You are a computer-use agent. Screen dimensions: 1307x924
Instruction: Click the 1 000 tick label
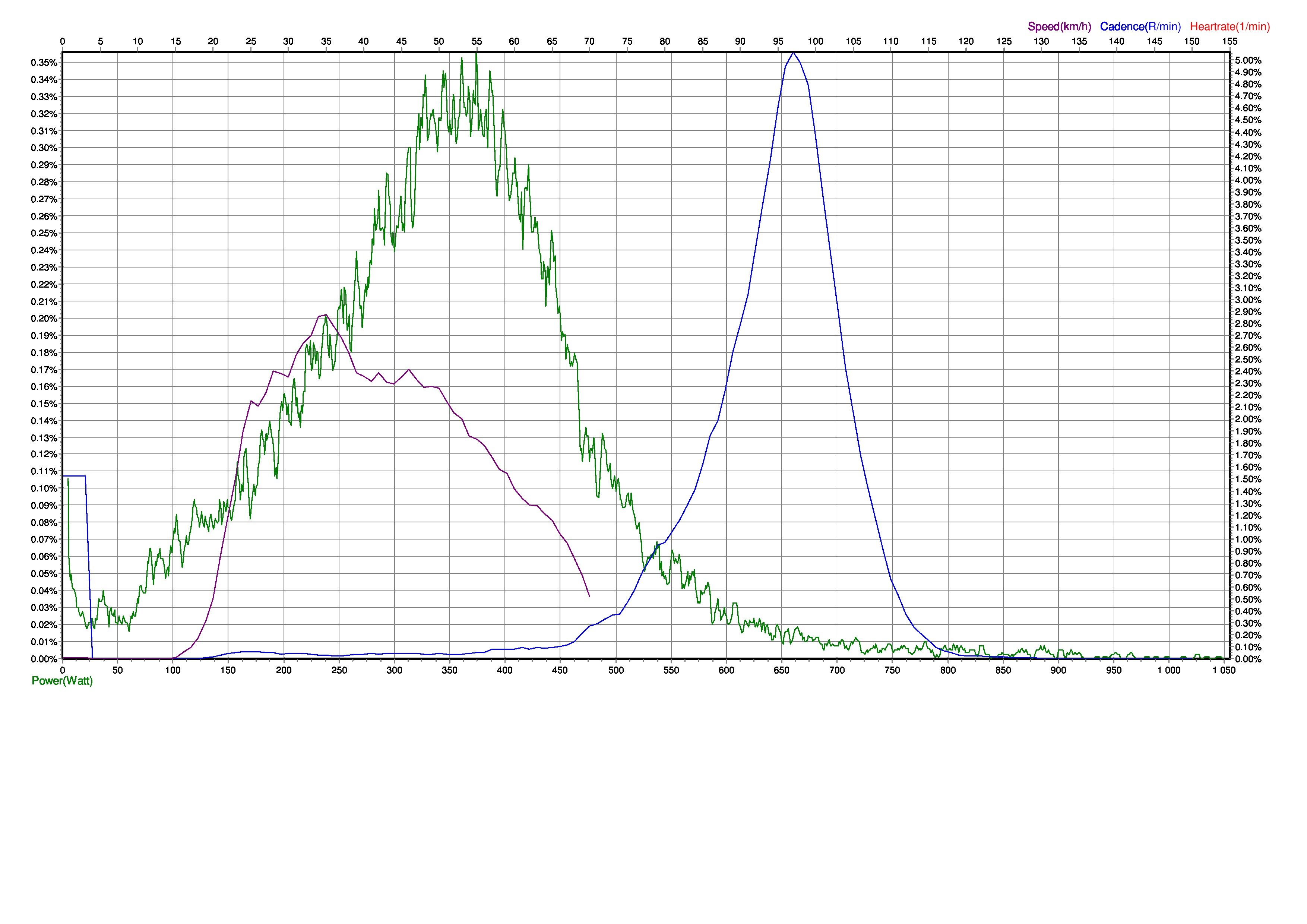1169,671
